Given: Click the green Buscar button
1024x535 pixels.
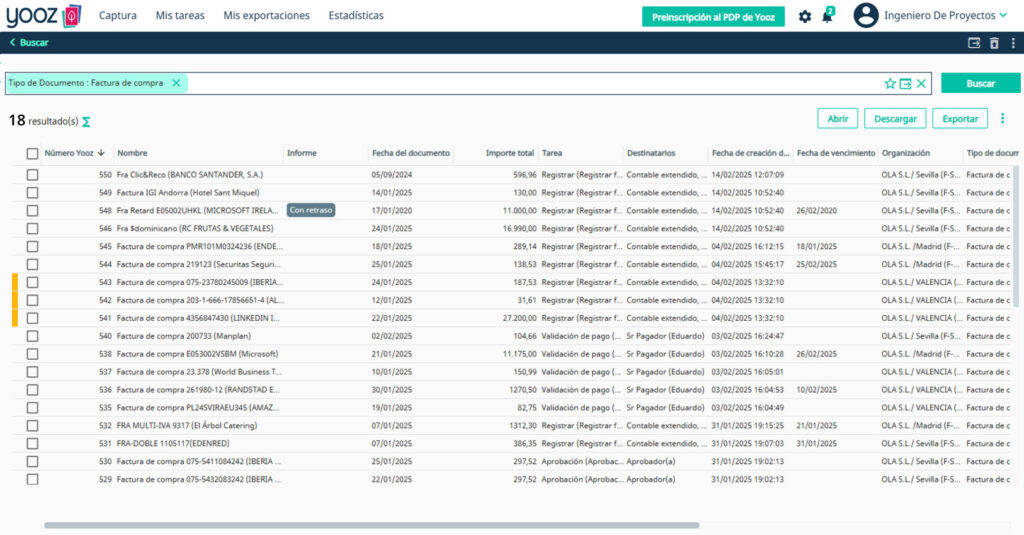Looking at the screenshot, I should coord(980,84).
